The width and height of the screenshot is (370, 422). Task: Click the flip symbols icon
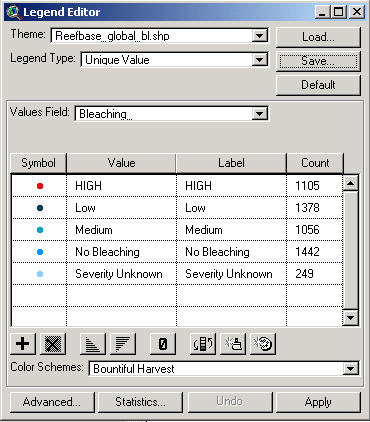tap(203, 344)
